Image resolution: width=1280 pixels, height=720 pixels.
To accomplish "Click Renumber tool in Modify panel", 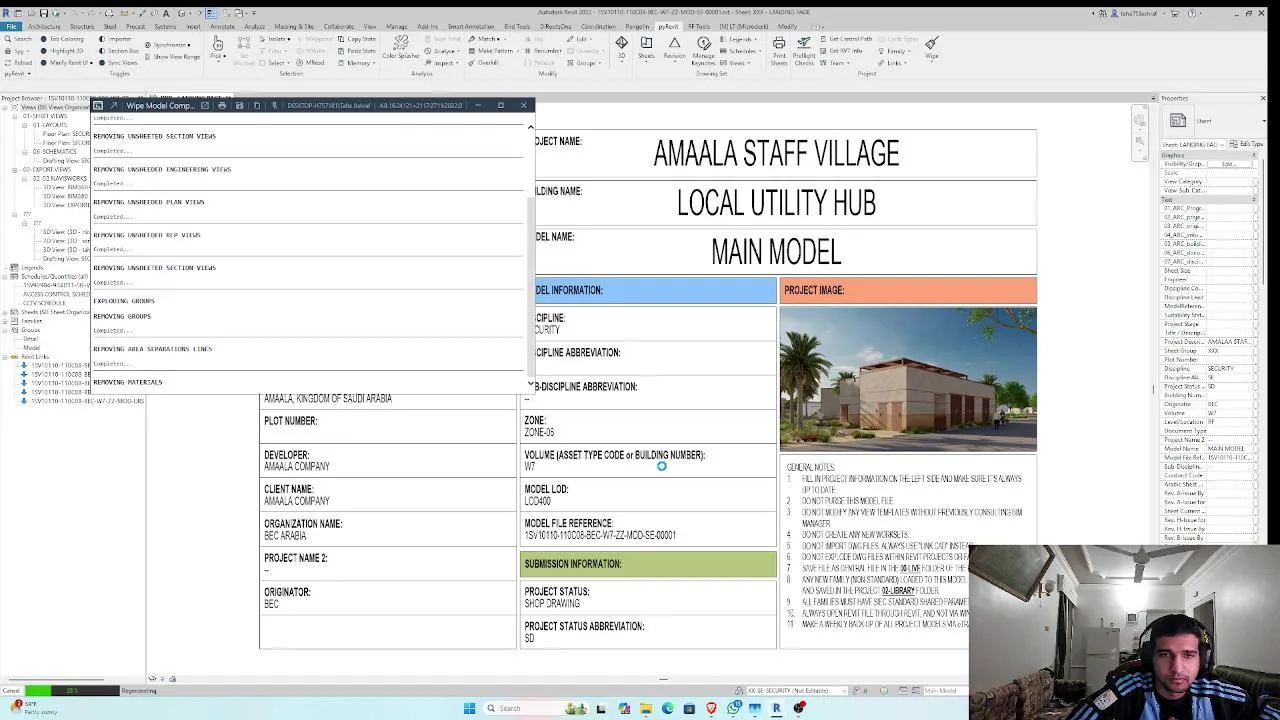I will point(544,51).
